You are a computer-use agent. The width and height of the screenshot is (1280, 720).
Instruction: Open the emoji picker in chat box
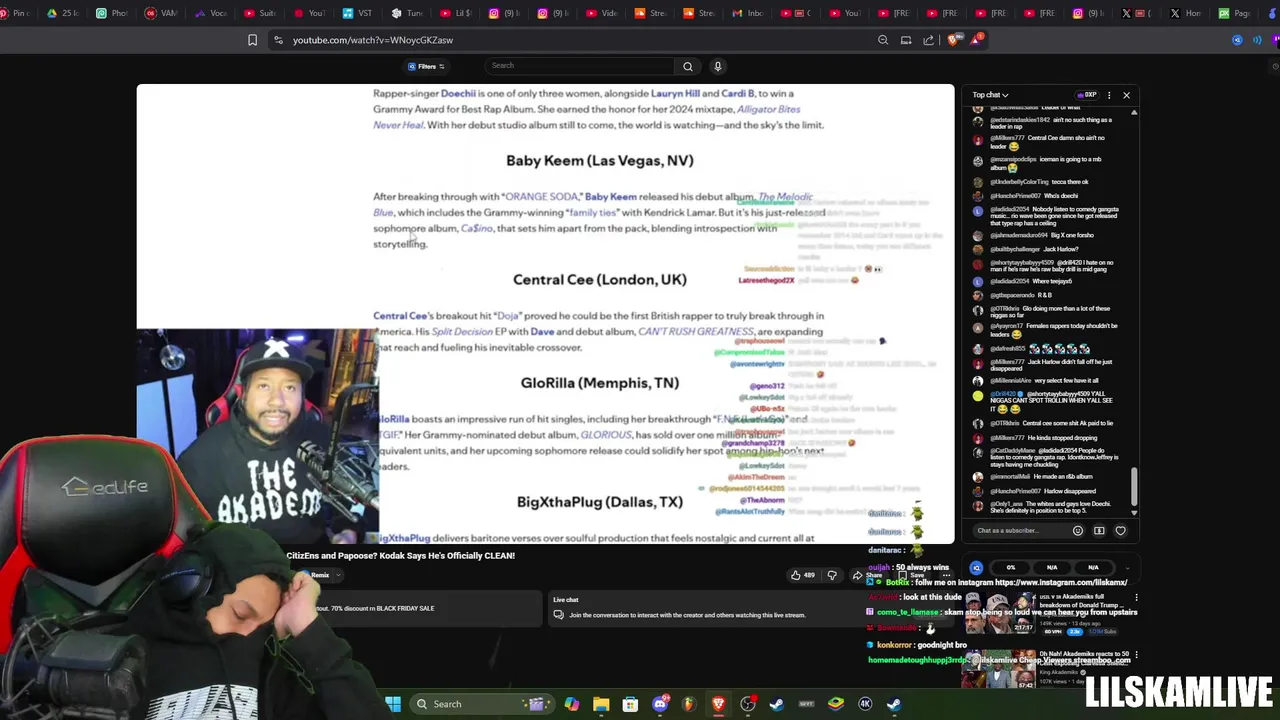1078,531
